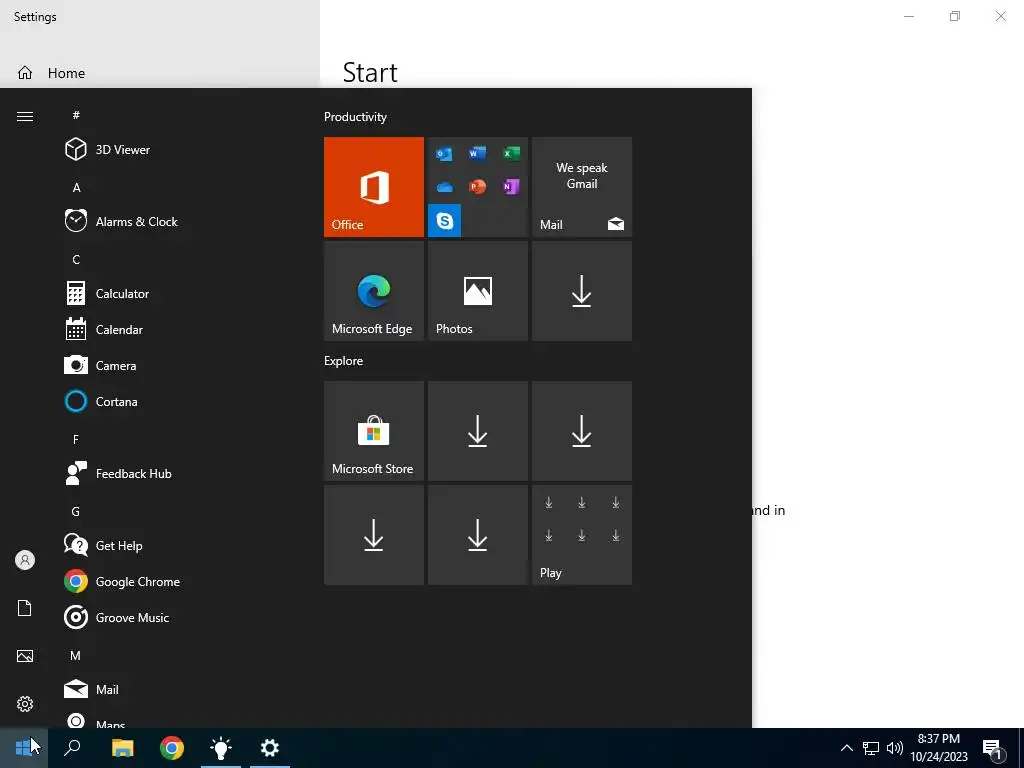The width and height of the screenshot is (1024, 768).
Task: Click the # section header
Action: [x=76, y=116]
